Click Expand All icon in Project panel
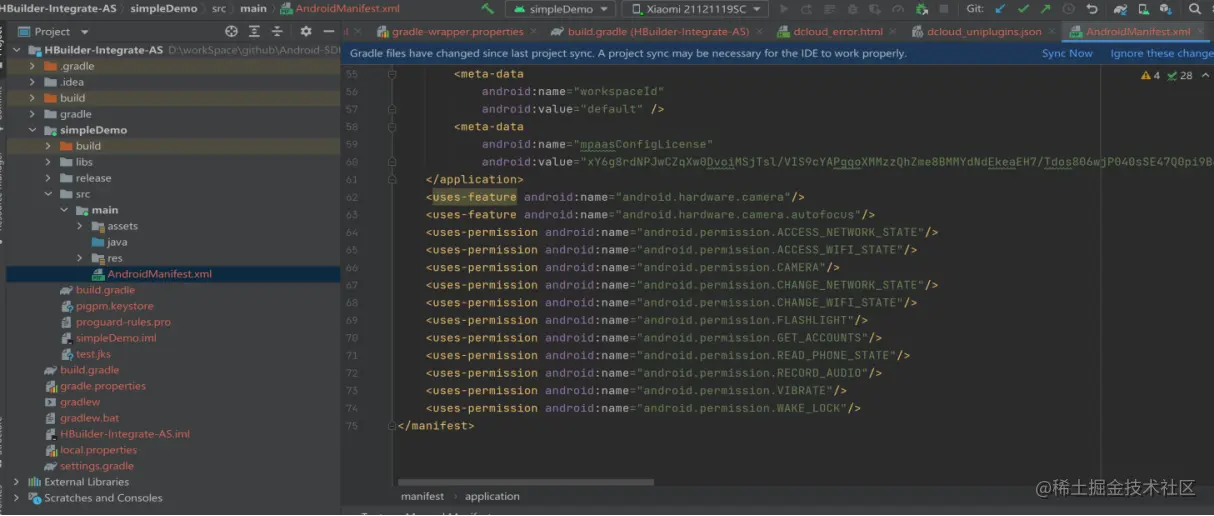 pyautogui.click(x=255, y=32)
